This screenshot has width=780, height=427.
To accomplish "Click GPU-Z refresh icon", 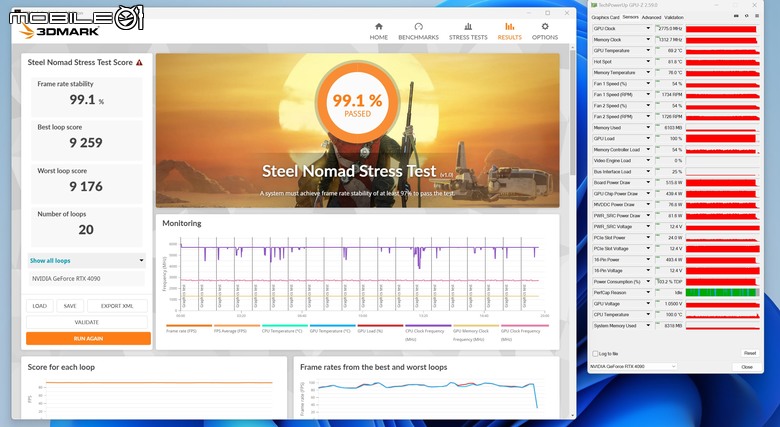I will point(746,16).
